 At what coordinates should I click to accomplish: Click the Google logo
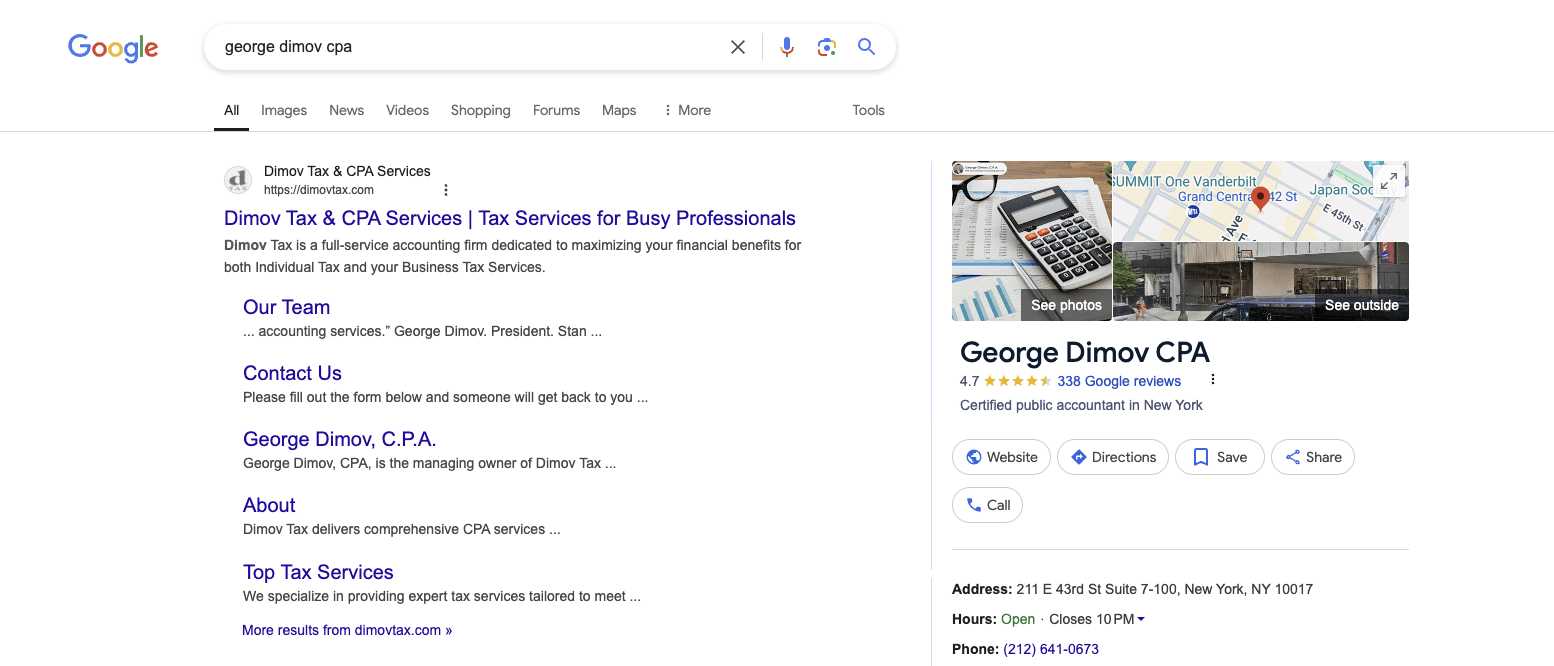coord(112,47)
